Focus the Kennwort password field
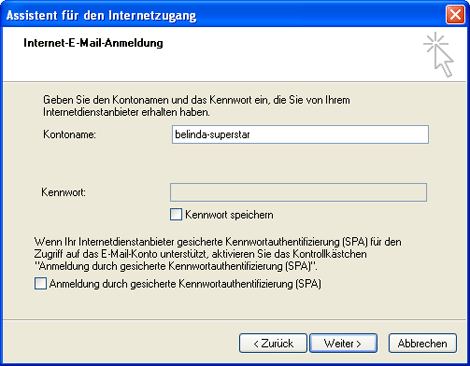The image size is (470, 366). pos(298,192)
